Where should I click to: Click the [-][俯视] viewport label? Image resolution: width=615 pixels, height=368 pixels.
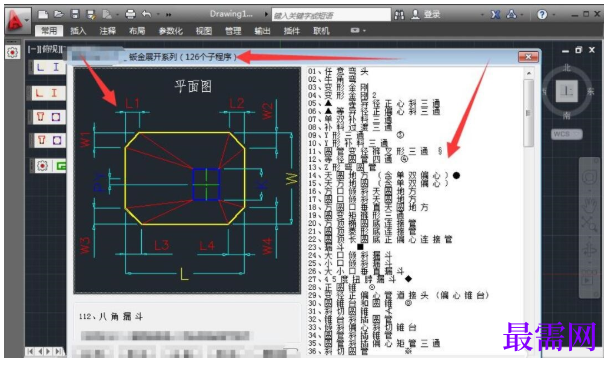45,49
